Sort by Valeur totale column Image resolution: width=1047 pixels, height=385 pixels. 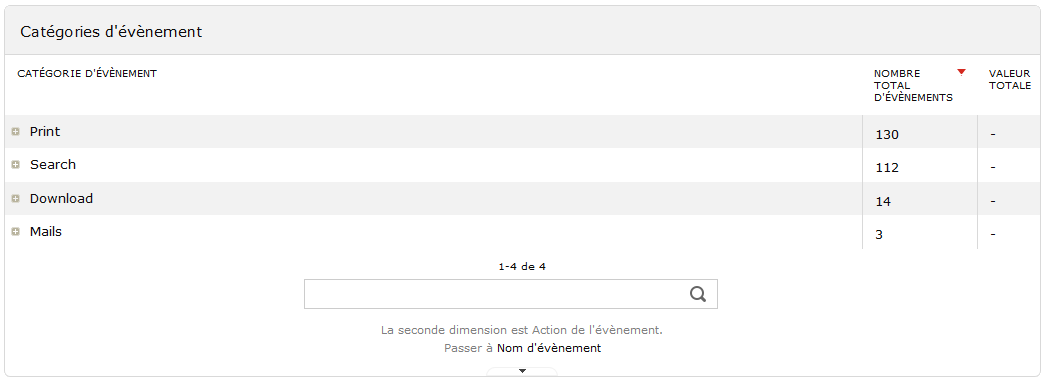1010,79
